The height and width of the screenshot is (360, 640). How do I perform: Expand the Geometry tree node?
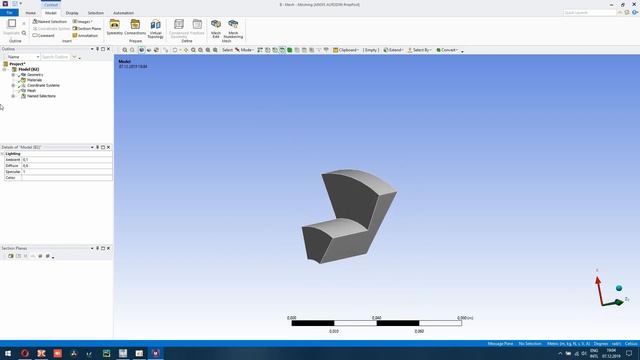(x=13, y=75)
